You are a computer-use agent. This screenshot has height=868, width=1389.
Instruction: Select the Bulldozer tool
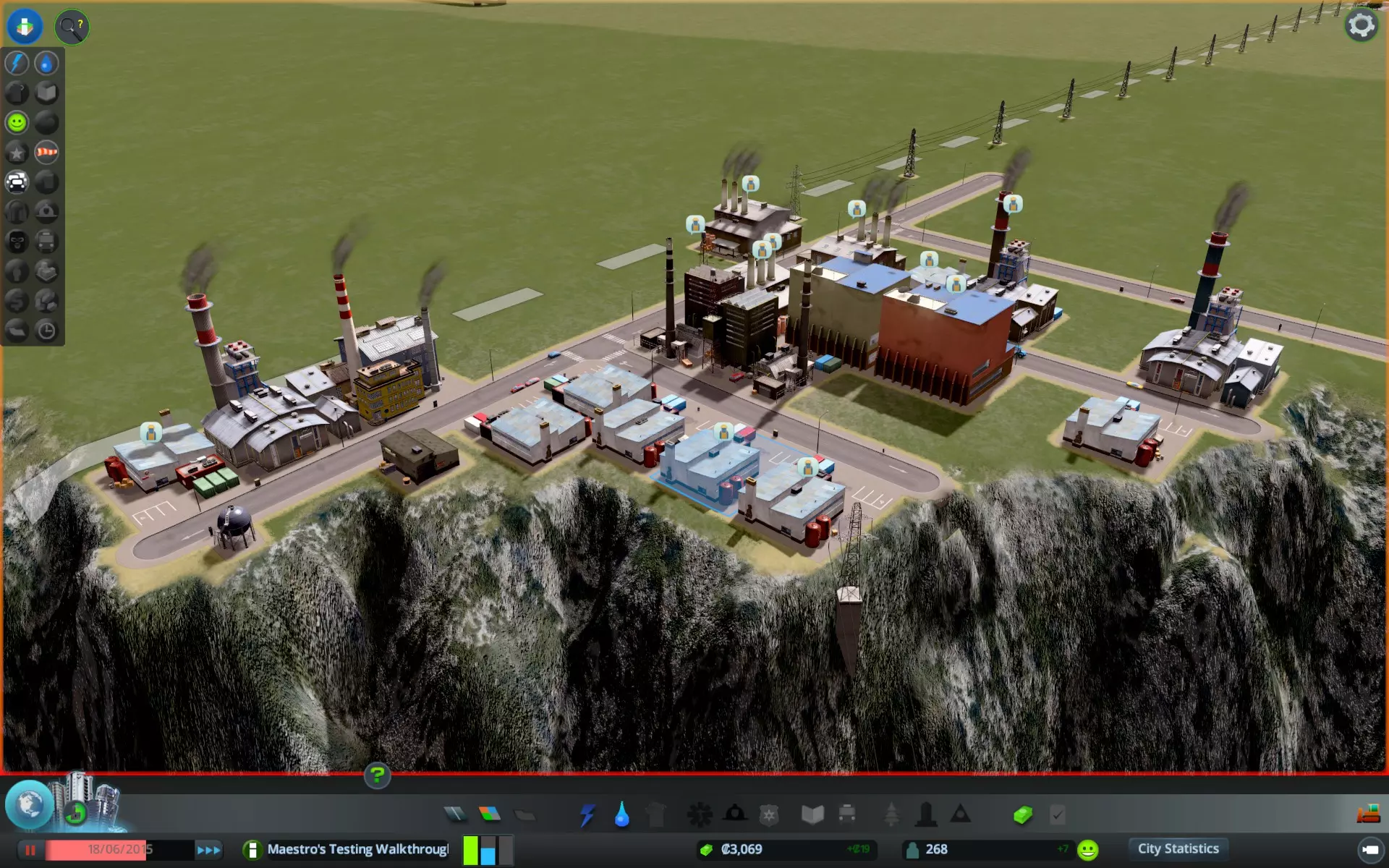(x=1367, y=815)
